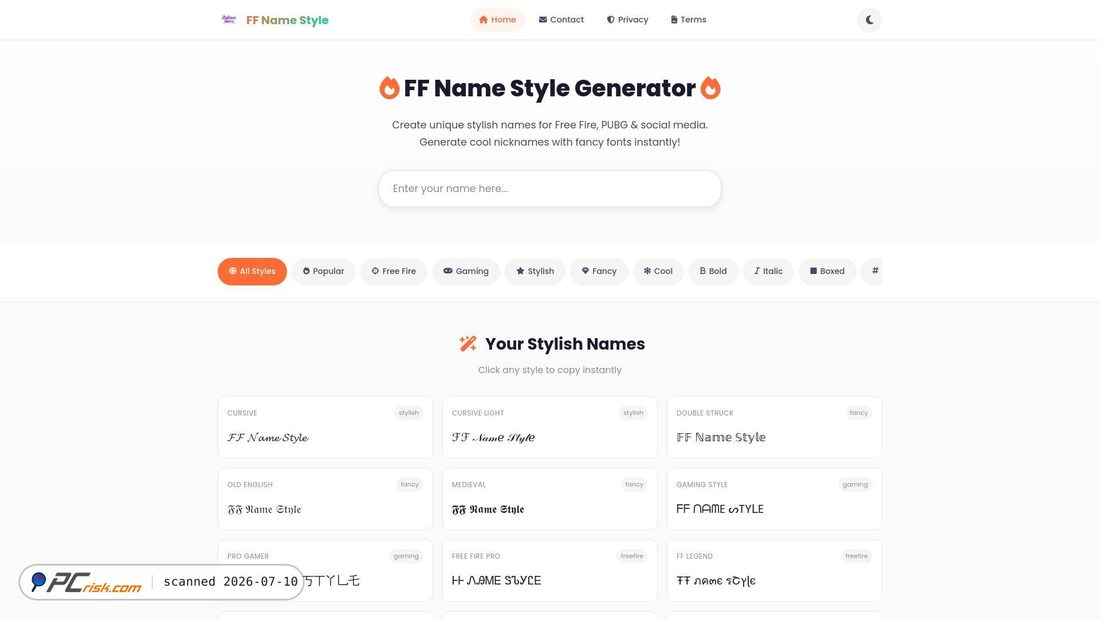Viewport: 1100px width, 619px height.
Task: Toggle dark mode with the moon button
Action: [x=869, y=20]
